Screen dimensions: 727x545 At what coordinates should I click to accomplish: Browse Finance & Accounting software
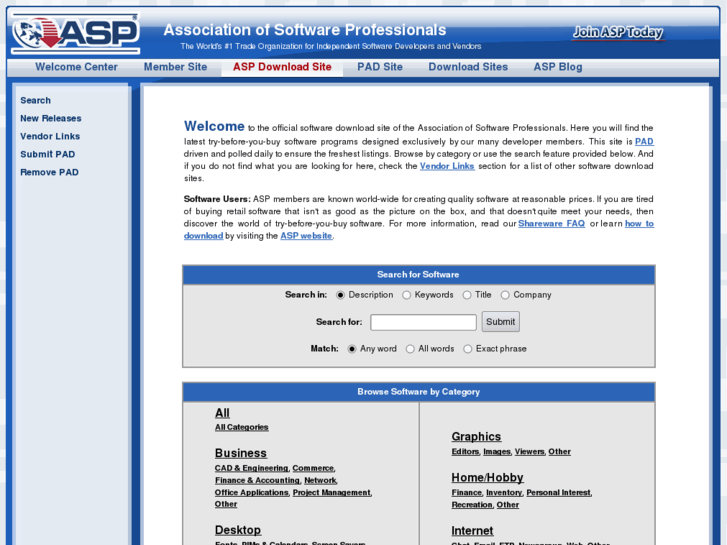[x=257, y=480]
